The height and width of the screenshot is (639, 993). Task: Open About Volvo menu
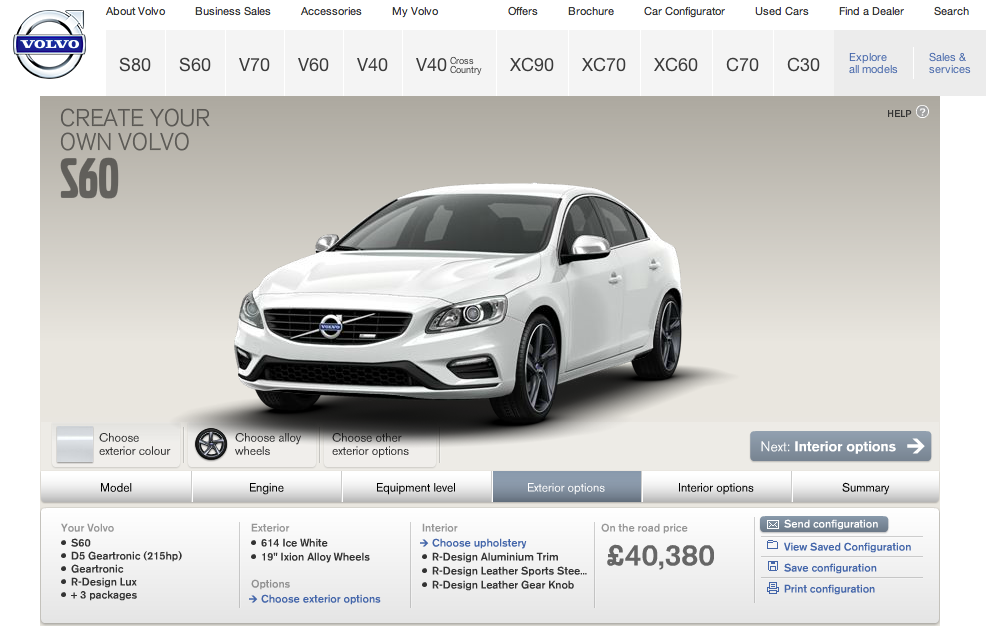coord(136,11)
